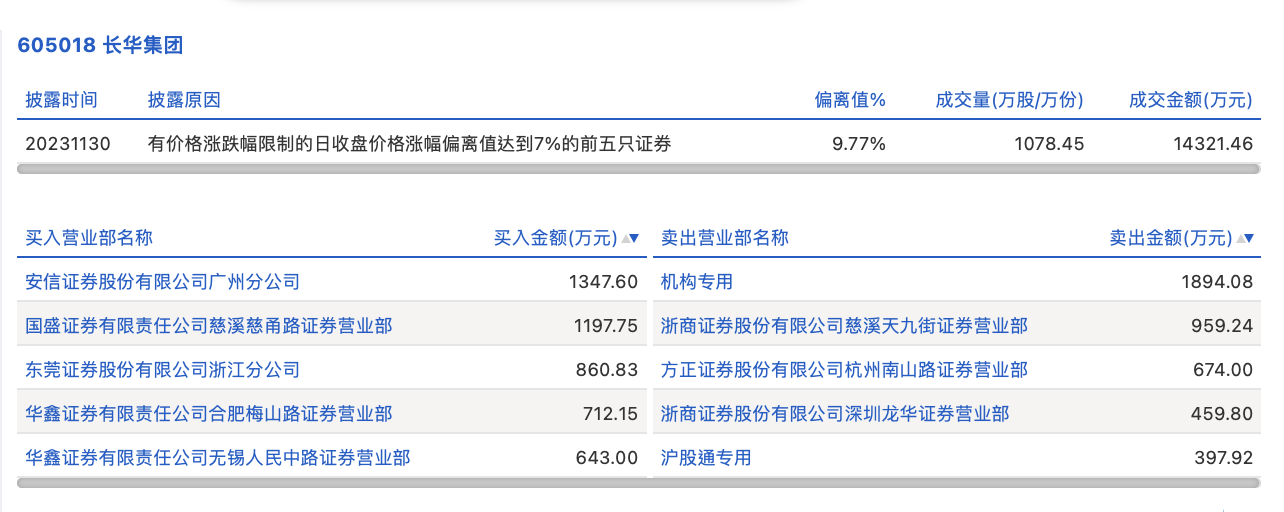Open 华鑫证券无锡人民中路证券营业部 link
The height and width of the screenshot is (512, 1284).
pos(217,458)
